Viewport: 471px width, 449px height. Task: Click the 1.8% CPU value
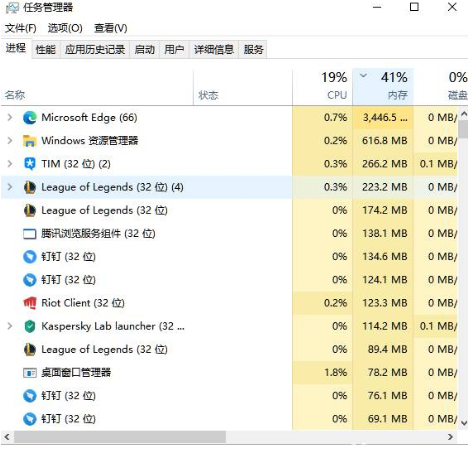(336, 373)
